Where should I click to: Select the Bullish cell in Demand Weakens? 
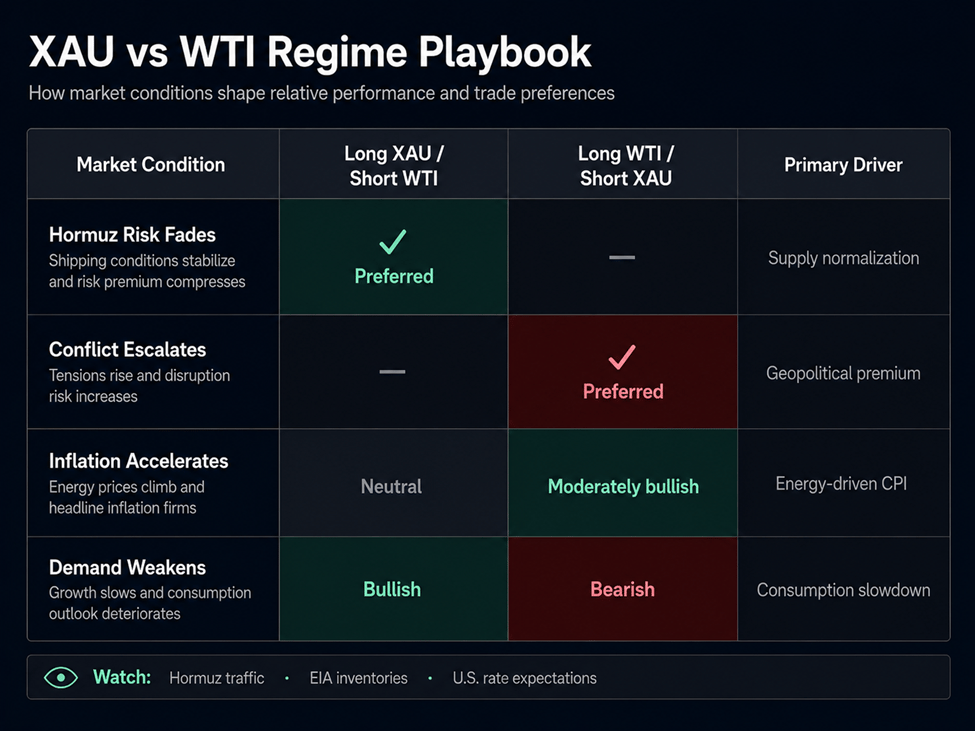[x=392, y=589]
